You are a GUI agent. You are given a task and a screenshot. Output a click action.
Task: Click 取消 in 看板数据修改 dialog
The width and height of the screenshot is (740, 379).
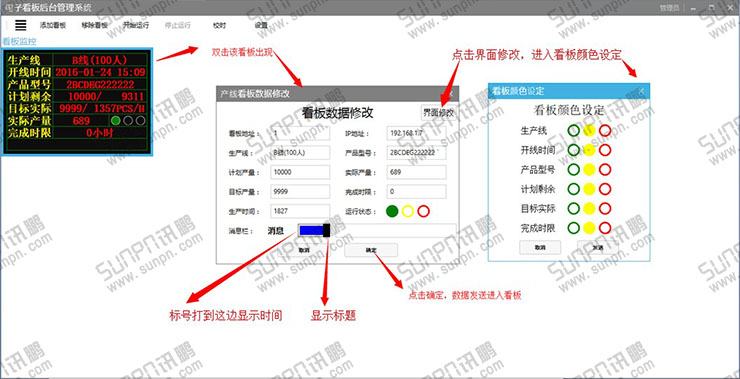point(304,250)
